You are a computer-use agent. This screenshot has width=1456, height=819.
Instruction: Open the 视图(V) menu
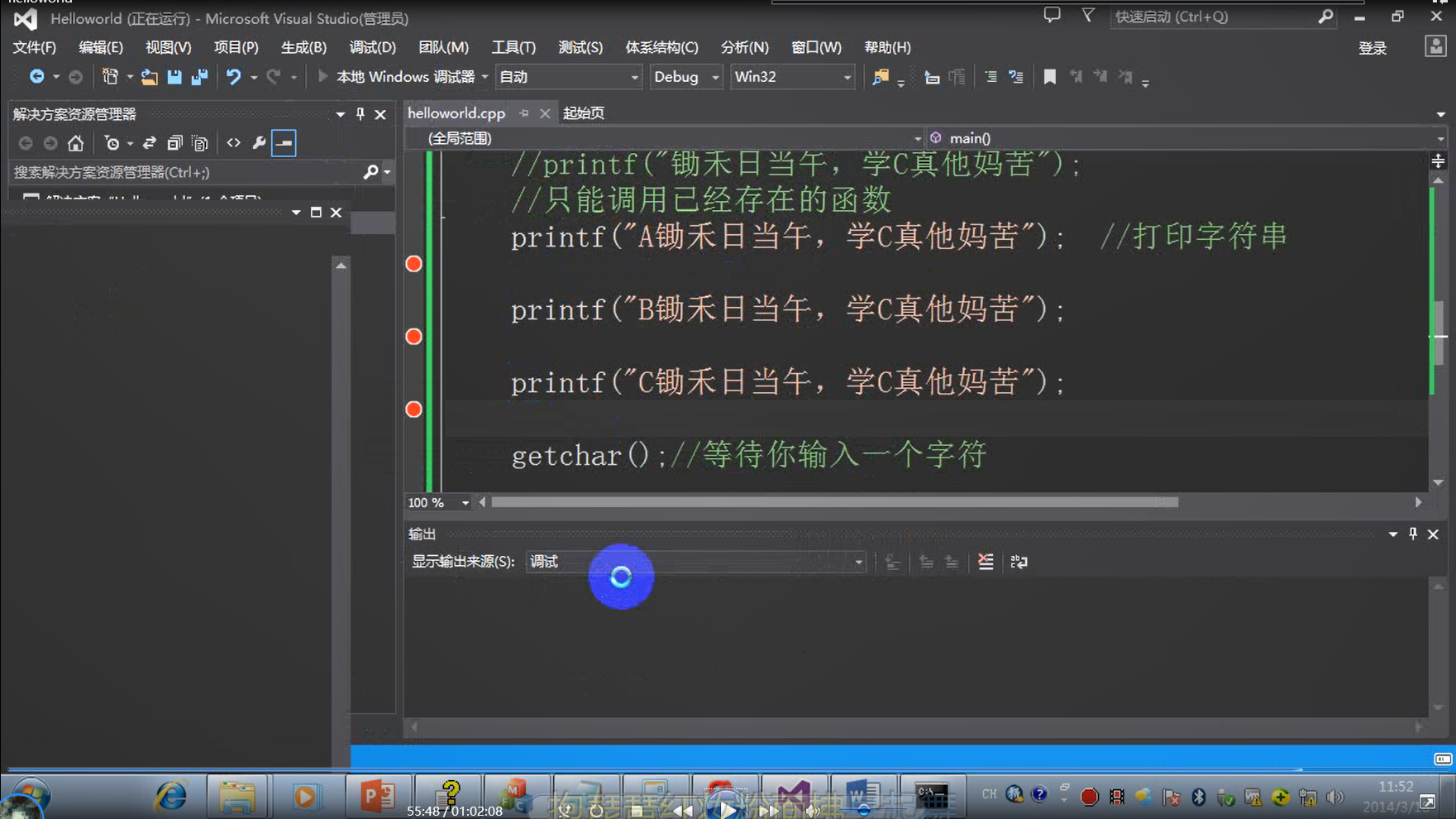pyautogui.click(x=168, y=47)
